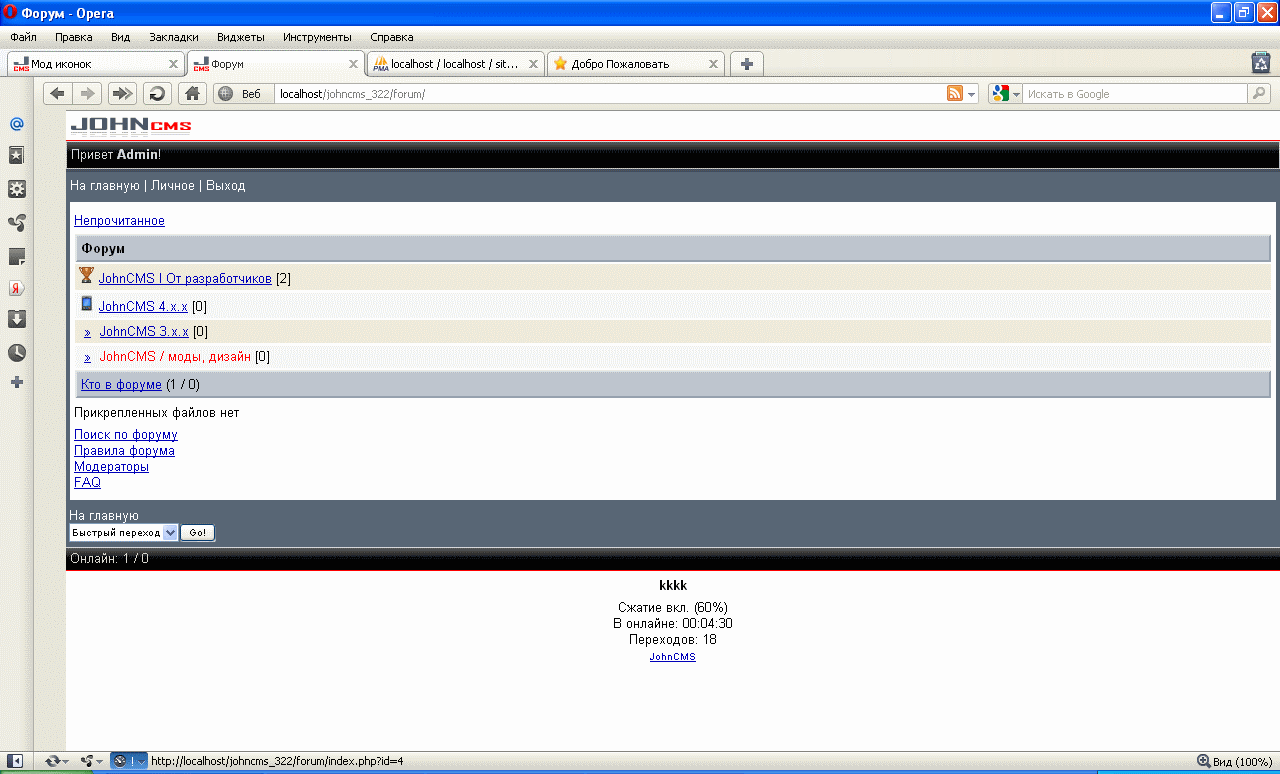Log out via the Выход link
This screenshot has height=774, width=1280.
(x=225, y=186)
